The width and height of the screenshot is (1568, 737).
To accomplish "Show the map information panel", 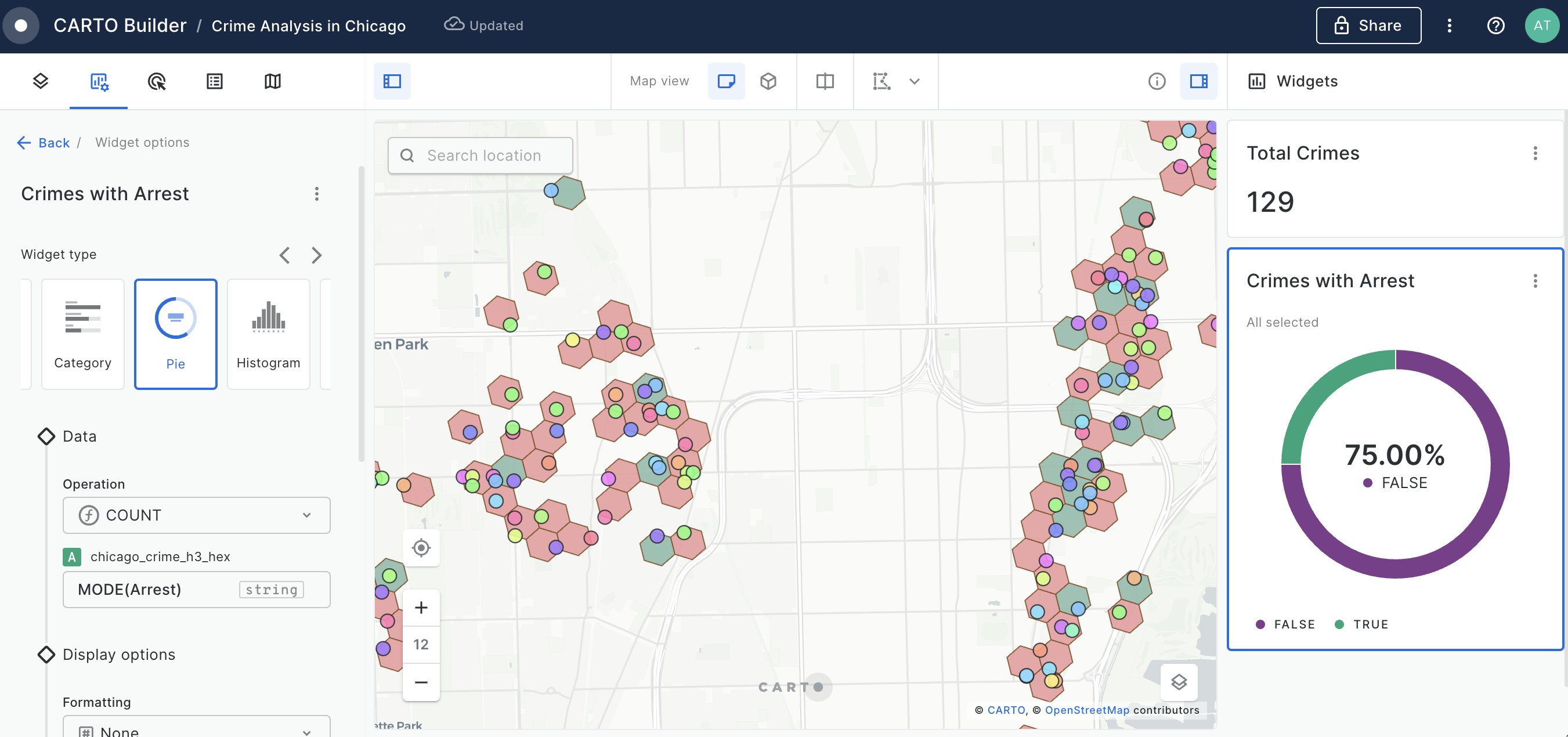I will coord(1157,81).
